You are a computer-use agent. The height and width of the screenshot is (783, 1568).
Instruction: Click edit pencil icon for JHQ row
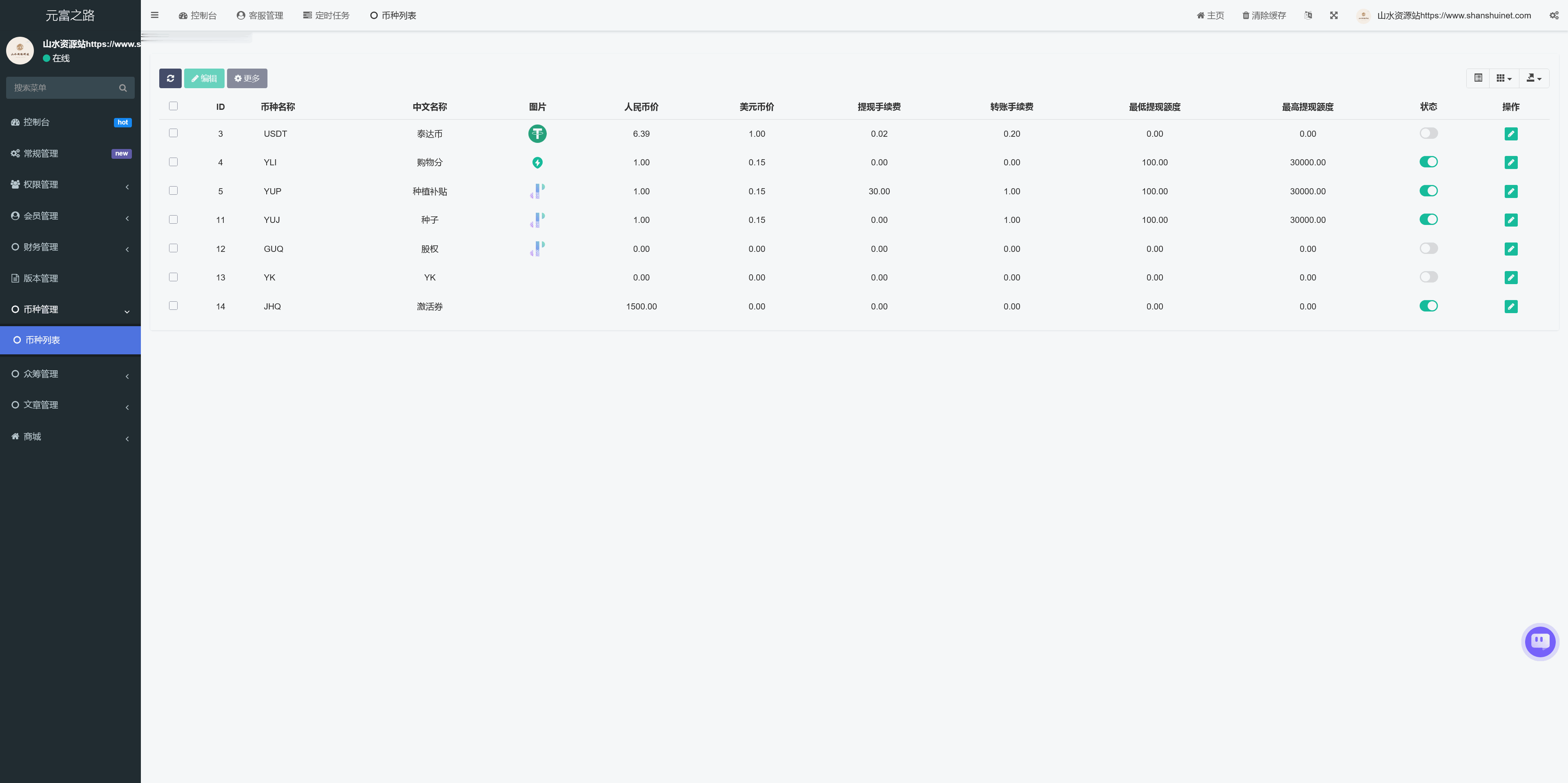pos(1510,307)
